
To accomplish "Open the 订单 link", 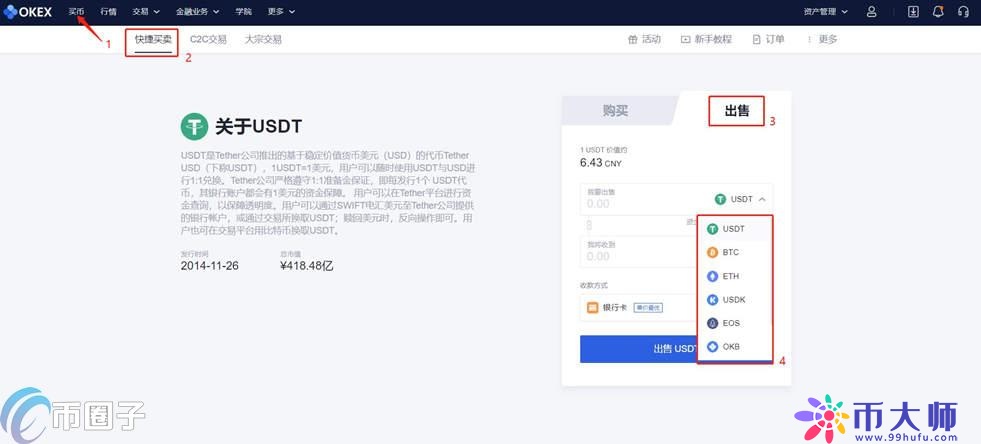I will pos(768,39).
